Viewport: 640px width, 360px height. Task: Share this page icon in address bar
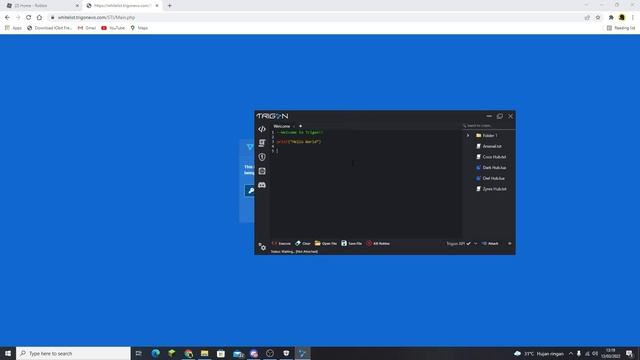coord(587,18)
